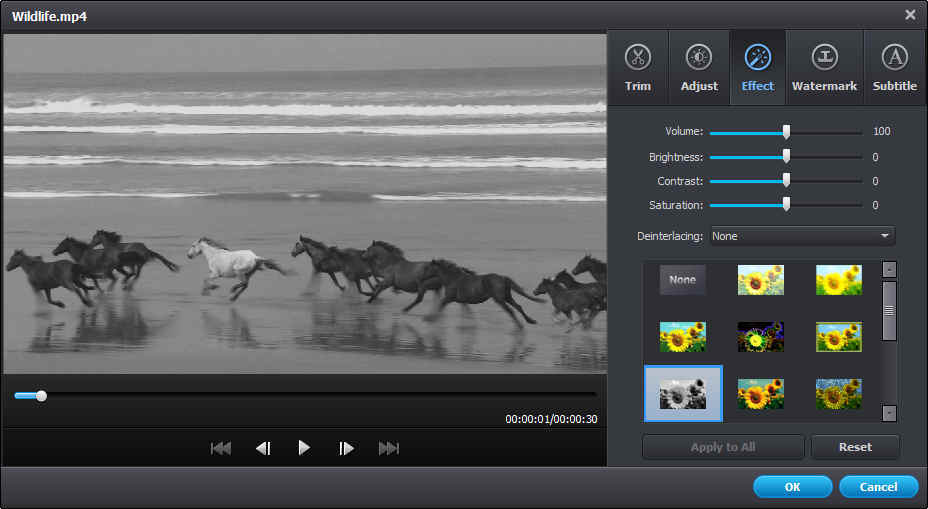Play the video preview

point(304,448)
